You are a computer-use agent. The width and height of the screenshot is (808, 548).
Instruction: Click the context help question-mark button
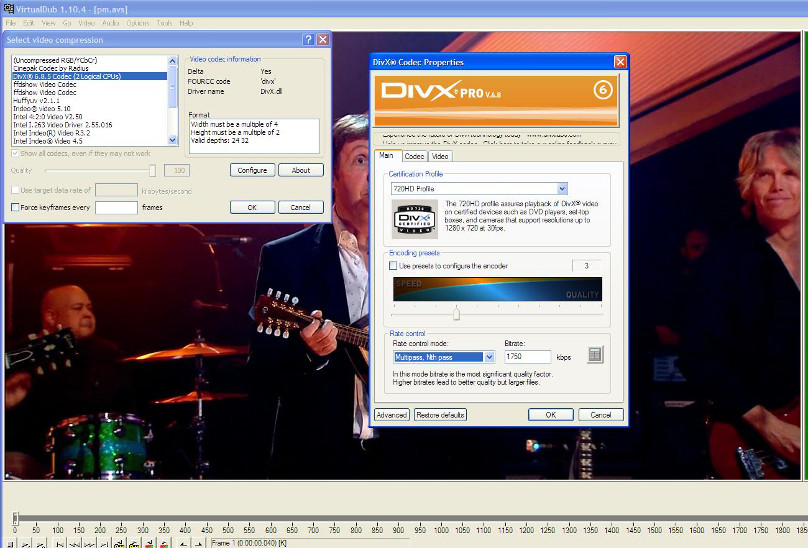click(x=308, y=40)
